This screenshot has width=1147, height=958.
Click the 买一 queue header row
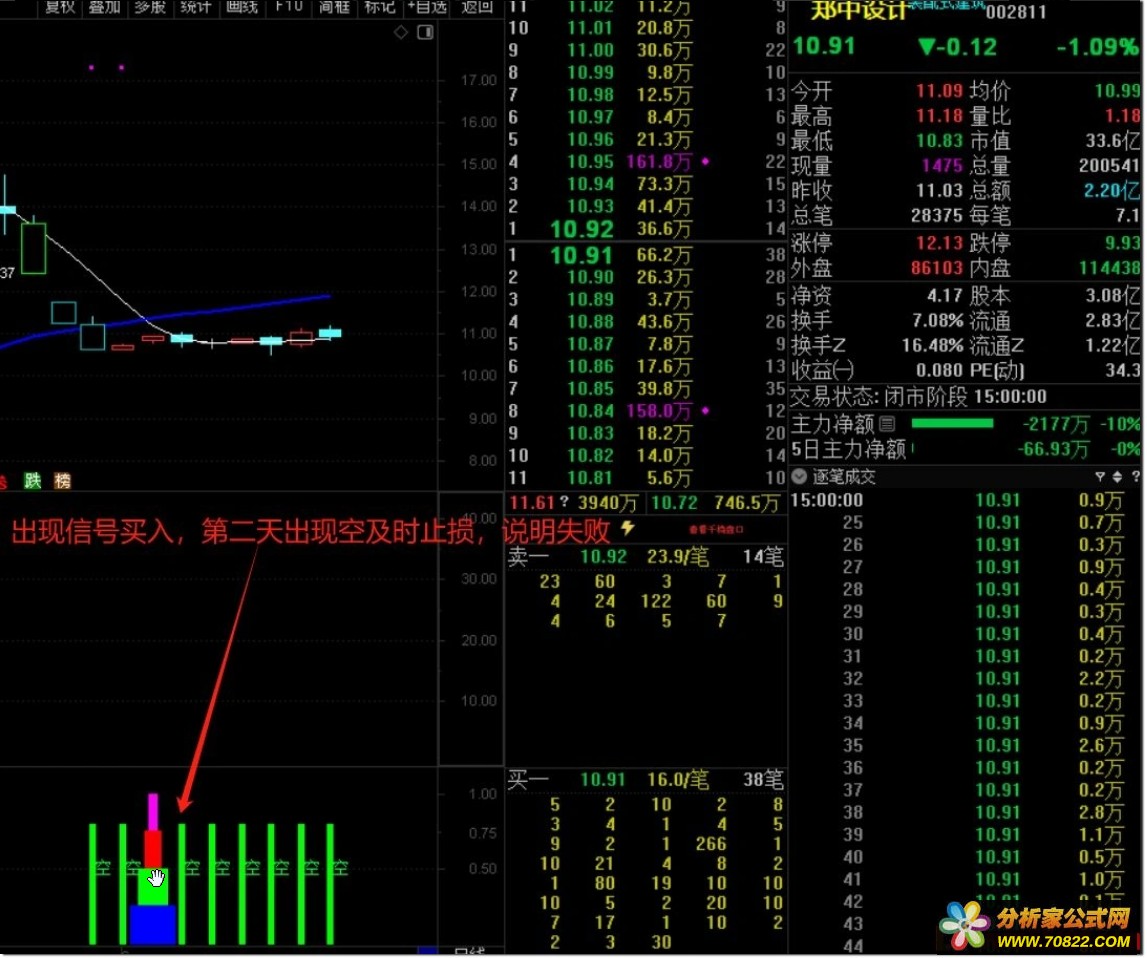pos(646,780)
